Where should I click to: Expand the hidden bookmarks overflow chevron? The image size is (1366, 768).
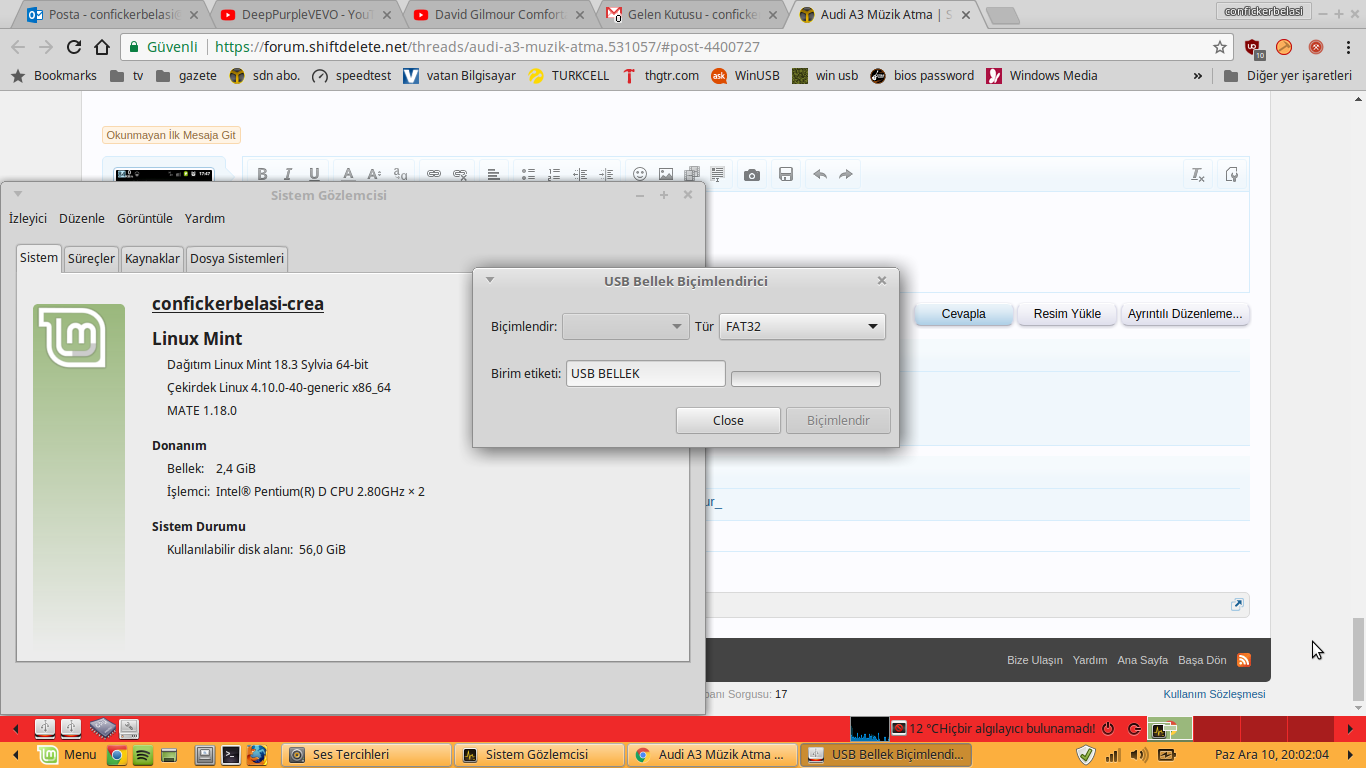tap(1198, 76)
